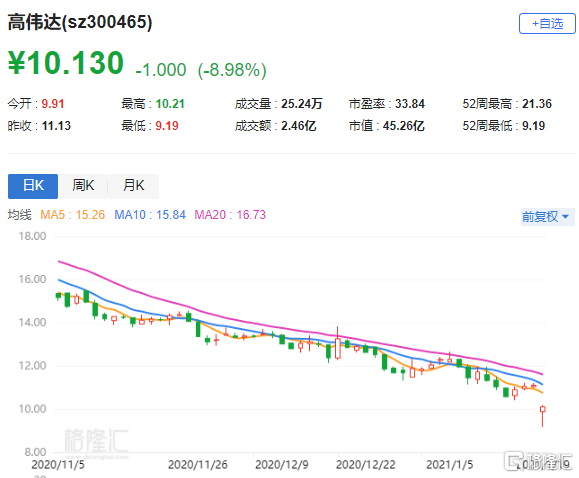Click the 2020/12/9 date axis label
The width and height of the screenshot is (579, 478).
[x=282, y=465]
